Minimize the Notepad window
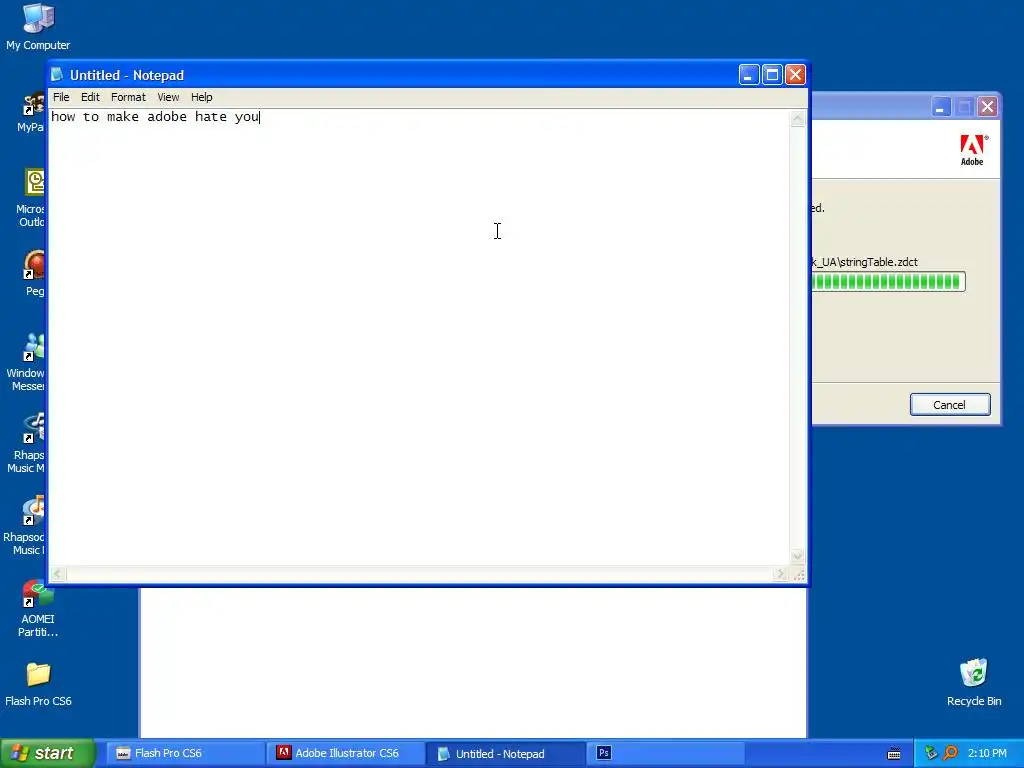1024x768 pixels. pos(748,74)
